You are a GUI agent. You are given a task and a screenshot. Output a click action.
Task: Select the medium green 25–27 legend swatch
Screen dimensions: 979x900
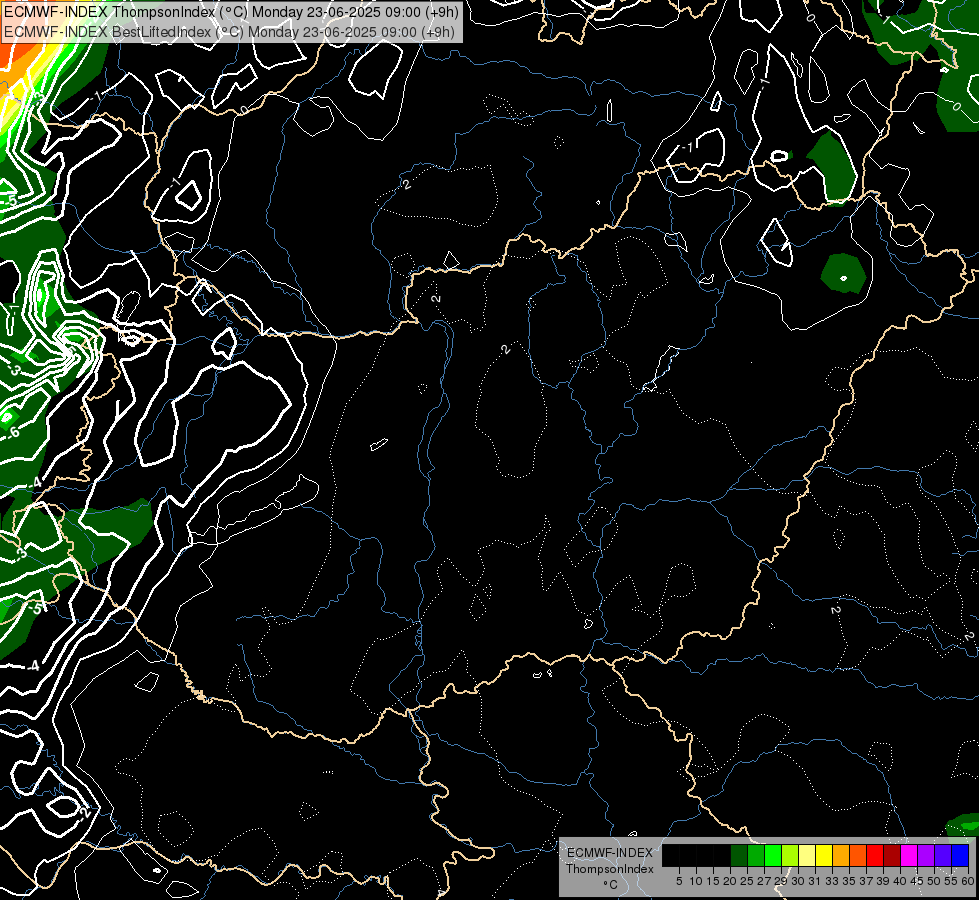(756, 855)
